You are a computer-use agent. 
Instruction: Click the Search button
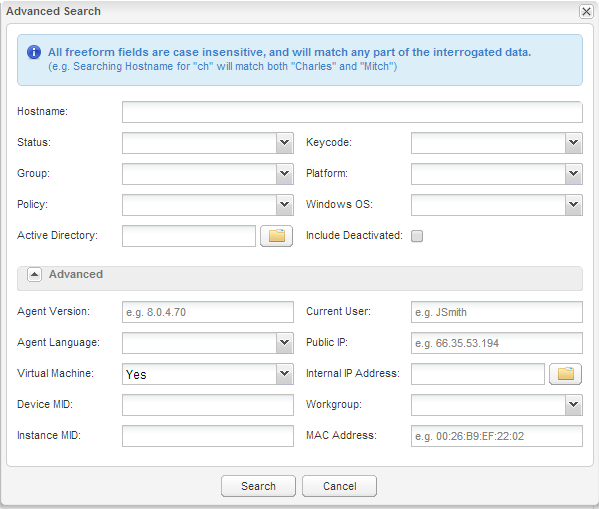(x=258, y=486)
